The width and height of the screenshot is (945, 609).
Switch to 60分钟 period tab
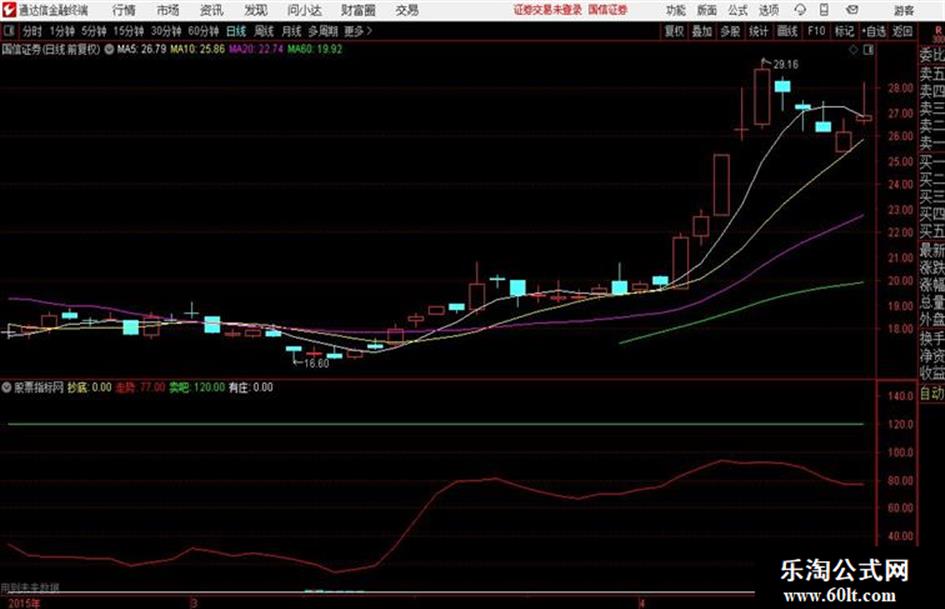203,31
